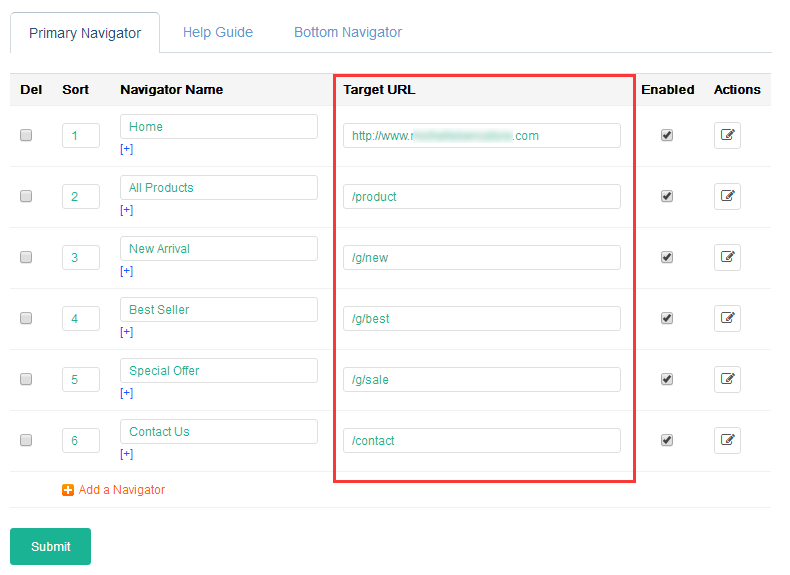
Task: Switch to the Help Guide tab
Action: [x=217, y=32]
